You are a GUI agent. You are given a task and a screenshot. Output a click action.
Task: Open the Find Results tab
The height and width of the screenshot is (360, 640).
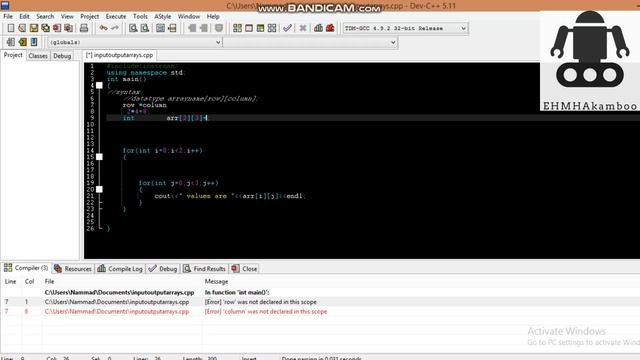[204, 269]
